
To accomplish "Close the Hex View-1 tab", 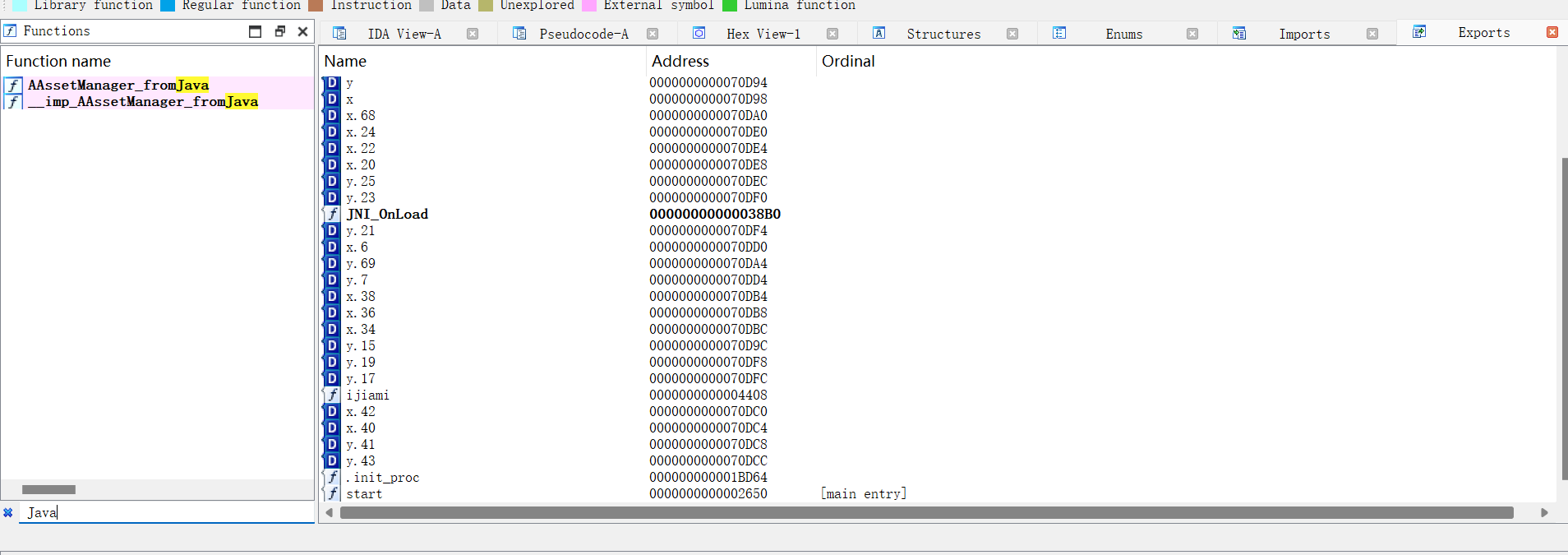I will pos(832,34).
